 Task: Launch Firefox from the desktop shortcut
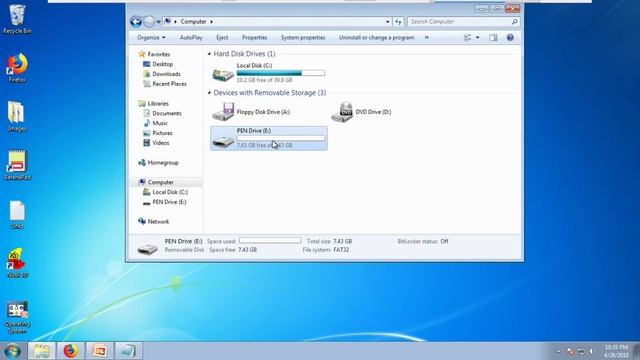tap(17, 68)
